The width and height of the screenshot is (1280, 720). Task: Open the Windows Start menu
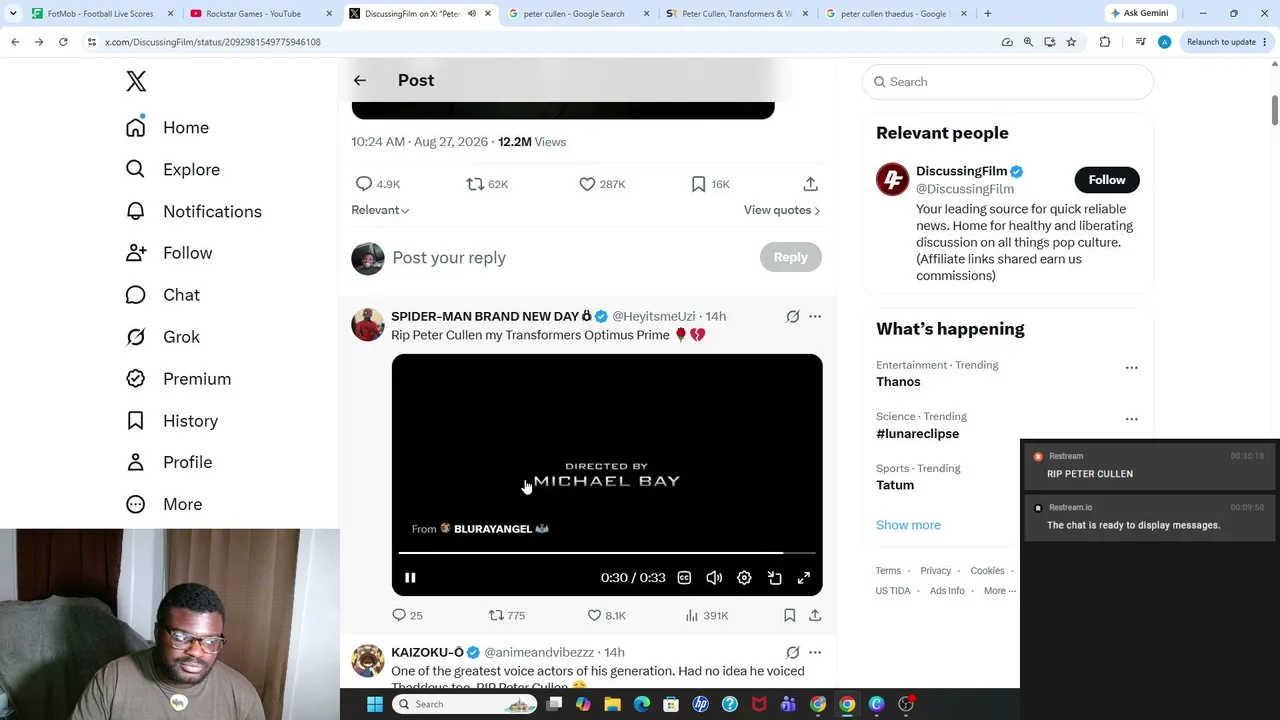[x=374, y=704]
